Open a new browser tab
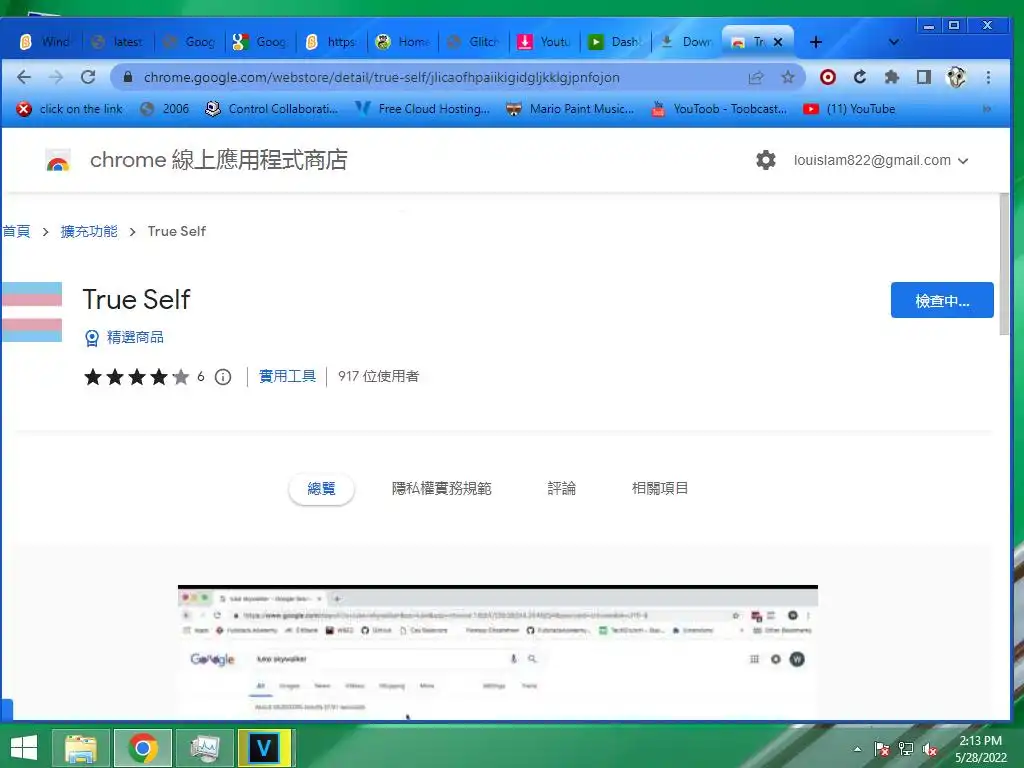 point(816,42)
